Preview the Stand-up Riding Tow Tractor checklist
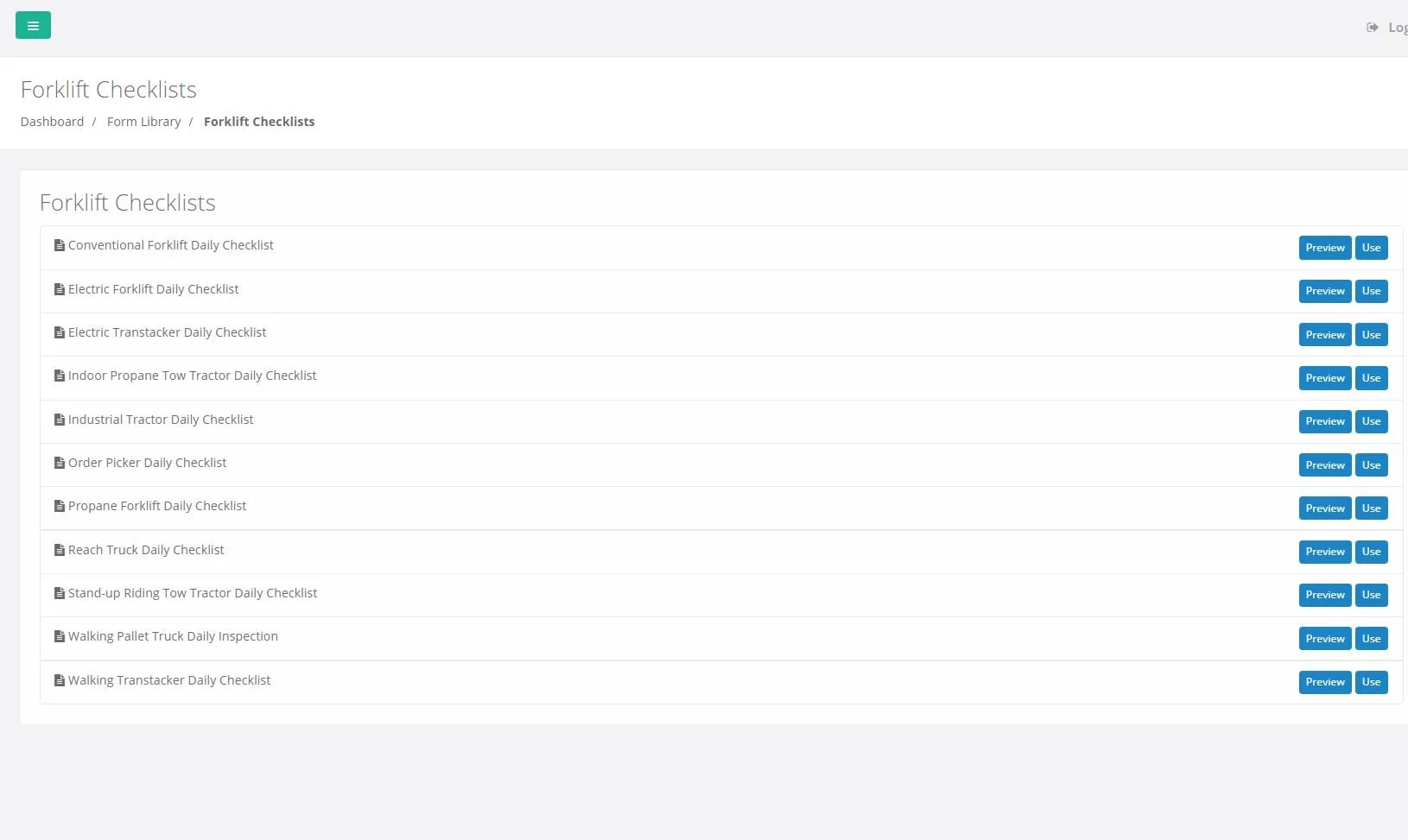Screen dimensions: 1408x840 1324,595
